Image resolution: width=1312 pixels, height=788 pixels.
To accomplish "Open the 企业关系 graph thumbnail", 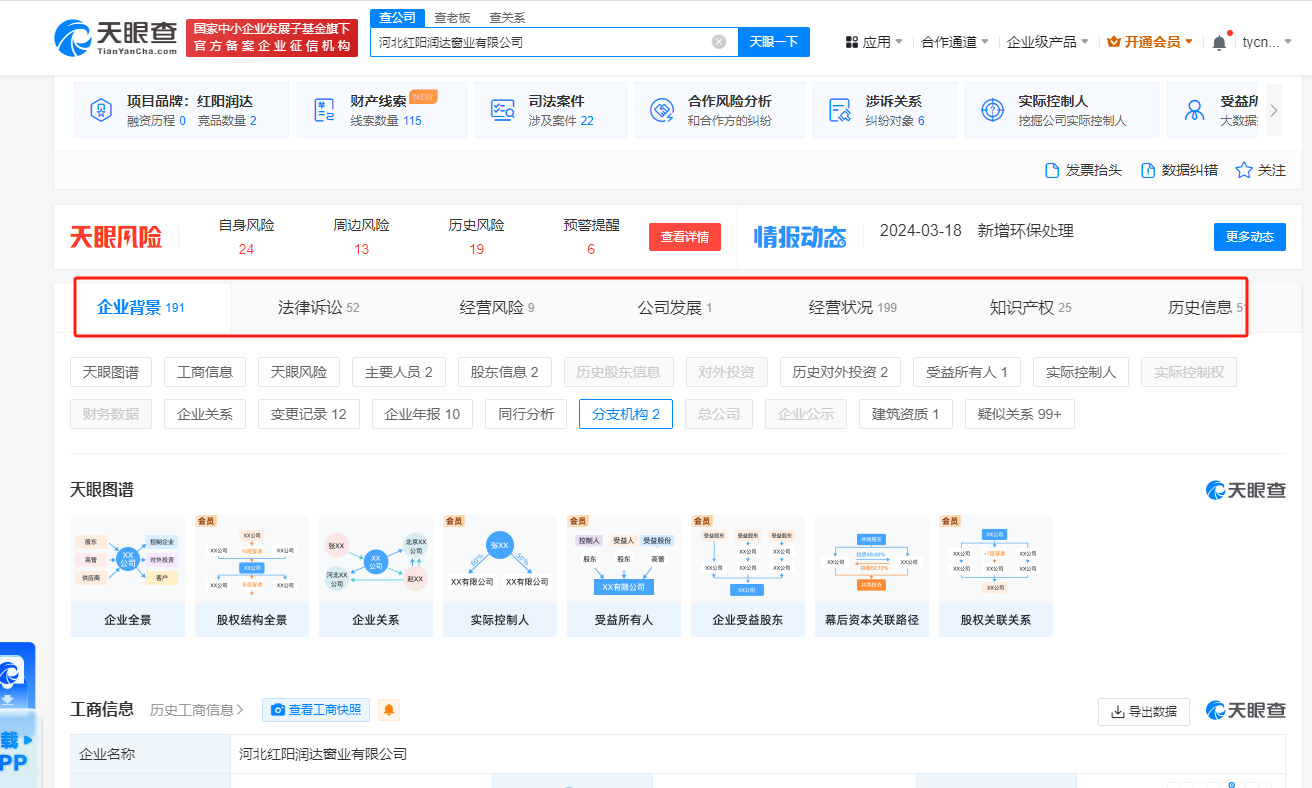I will pyautogui.click(x=376, y=576).
